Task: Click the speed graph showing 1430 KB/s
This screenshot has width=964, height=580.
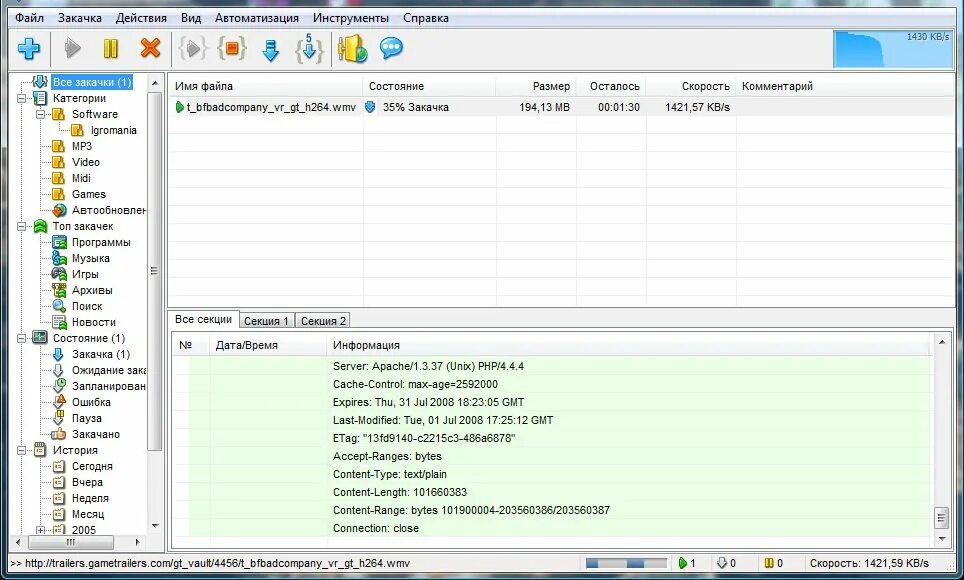Action: [x=893, y=49]
